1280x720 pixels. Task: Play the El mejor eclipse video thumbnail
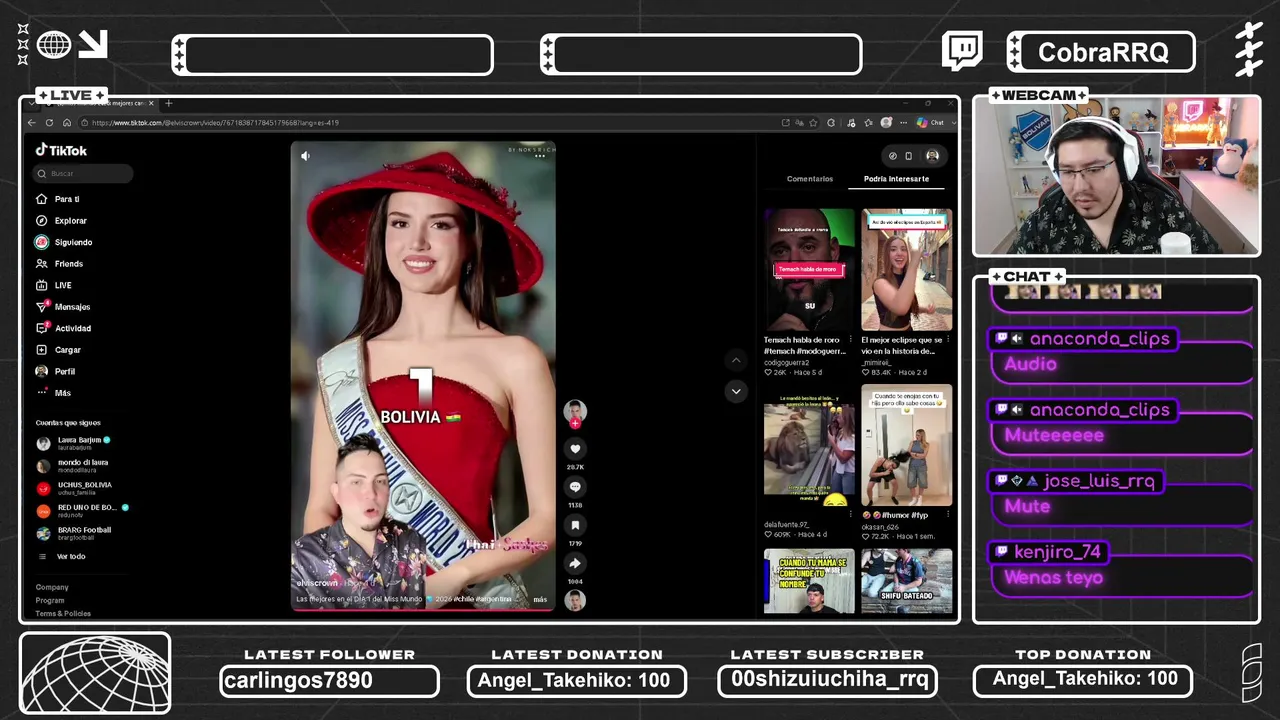(907, 270)
